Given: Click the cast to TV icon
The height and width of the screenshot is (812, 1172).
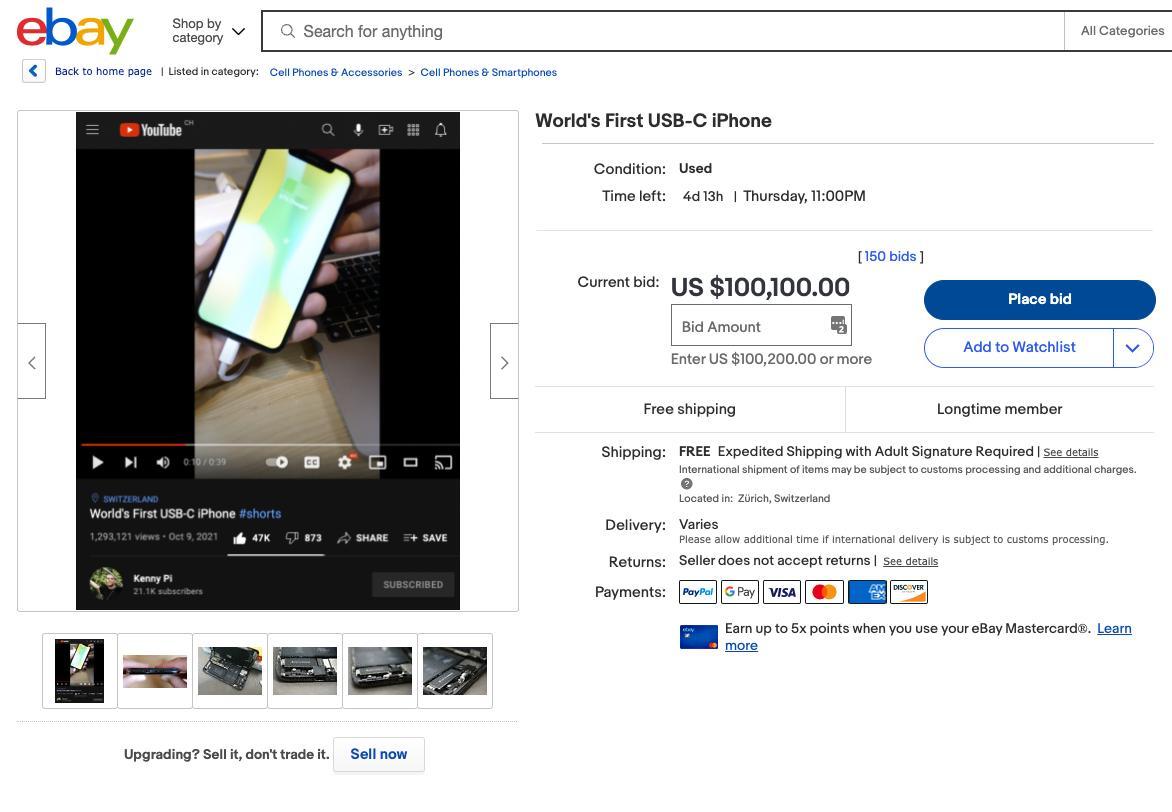Looking at the screenshot, I should tap(443, 462).
